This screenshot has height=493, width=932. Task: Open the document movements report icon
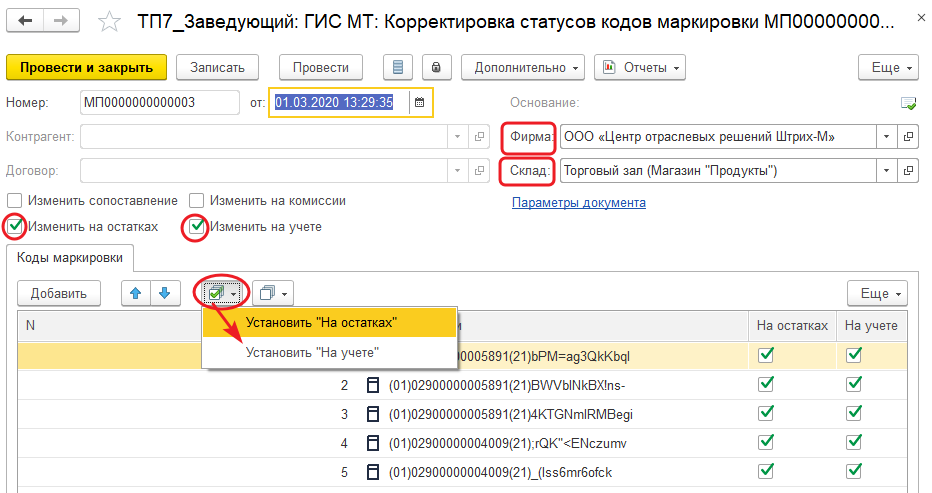[399, 67]
